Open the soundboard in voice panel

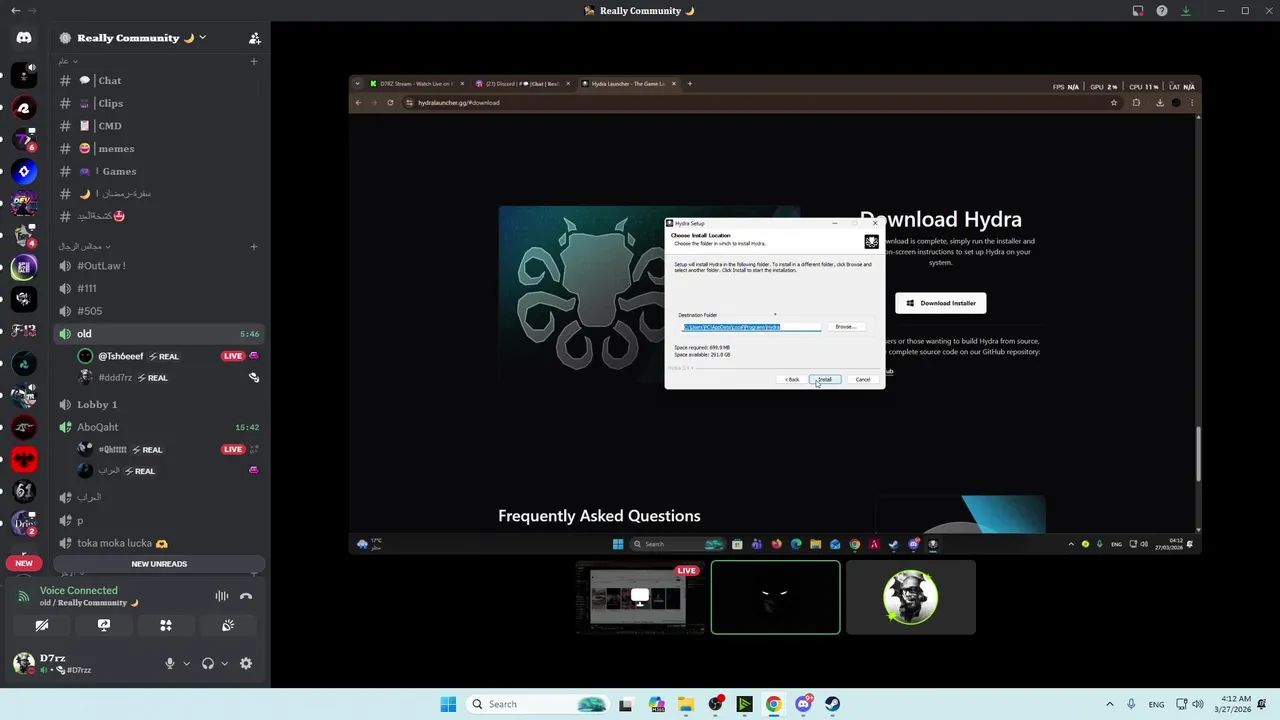228,625
